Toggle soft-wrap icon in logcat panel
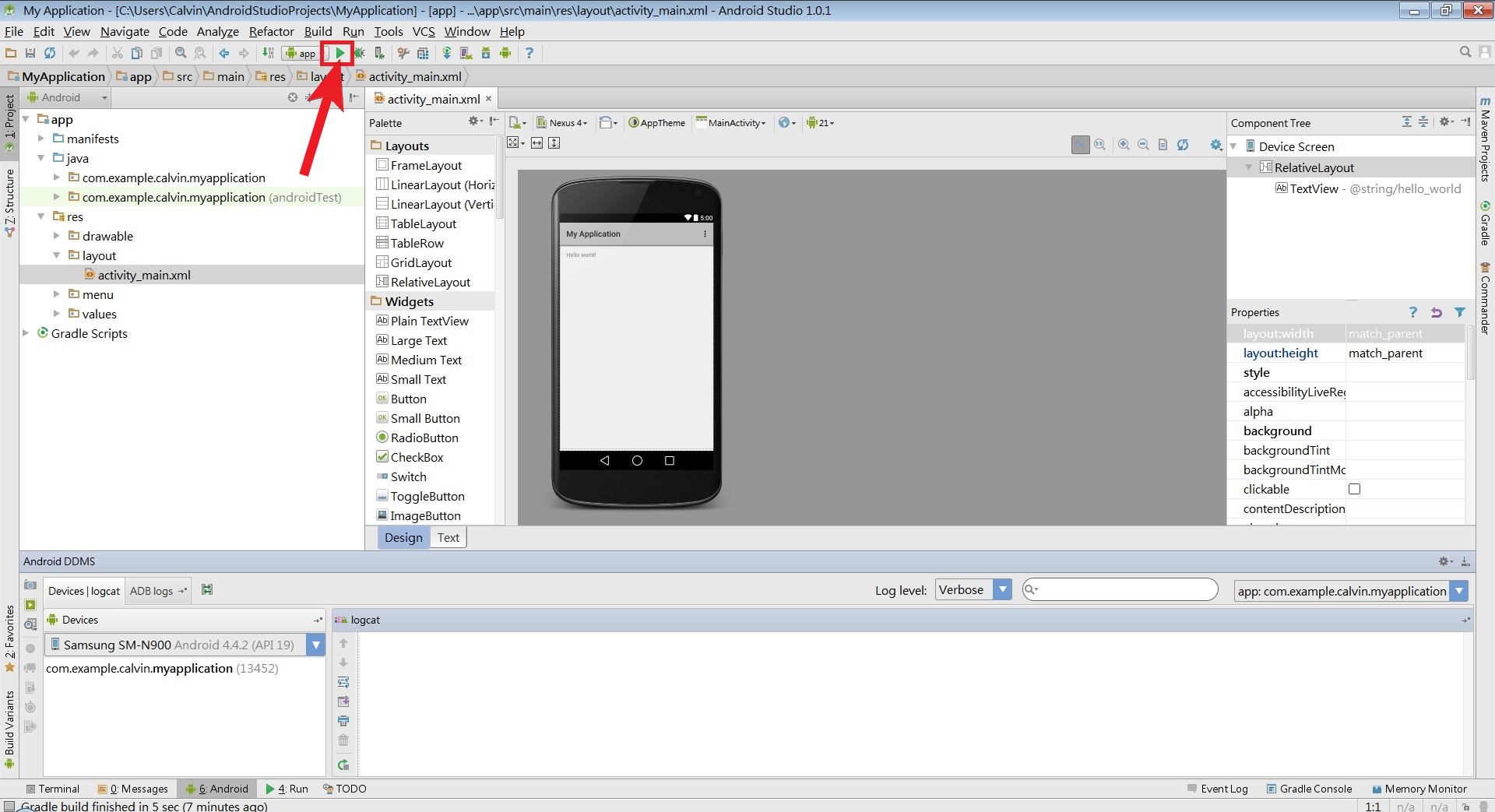The width and height of the screenshot is (1495, 812). point(343,682)
